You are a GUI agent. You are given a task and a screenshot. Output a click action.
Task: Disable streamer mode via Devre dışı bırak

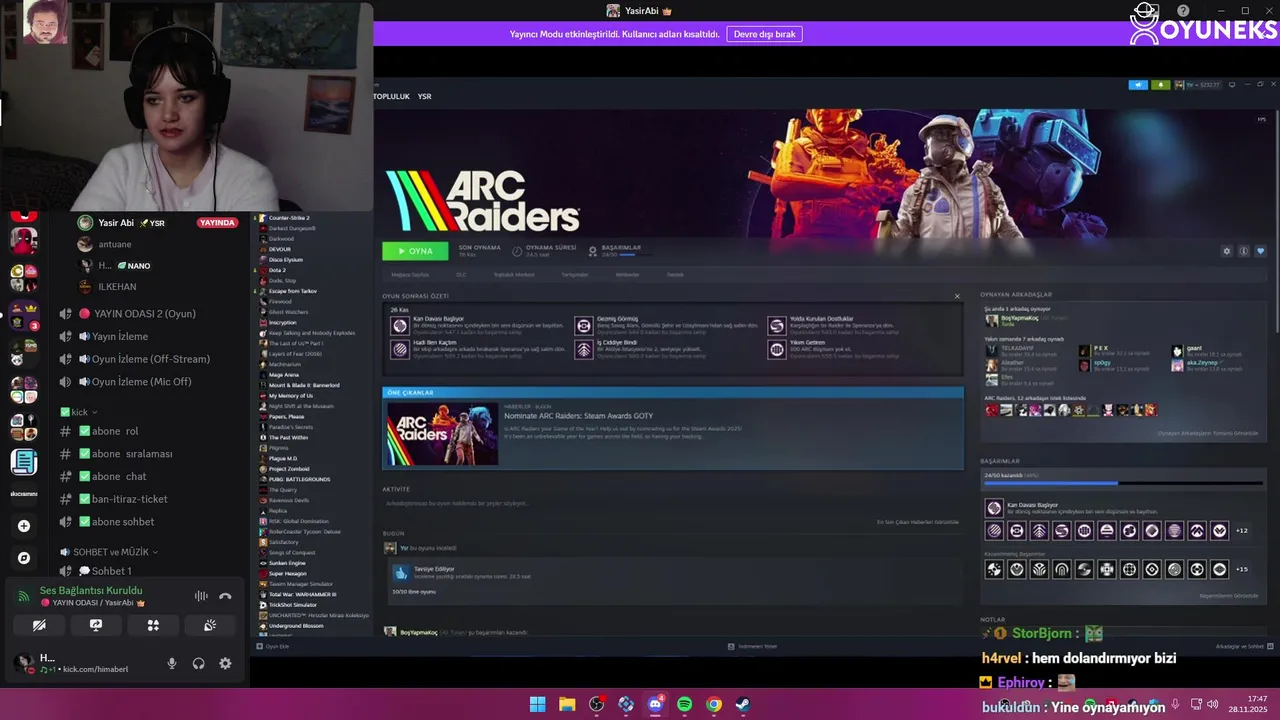[x=764, y=34]
